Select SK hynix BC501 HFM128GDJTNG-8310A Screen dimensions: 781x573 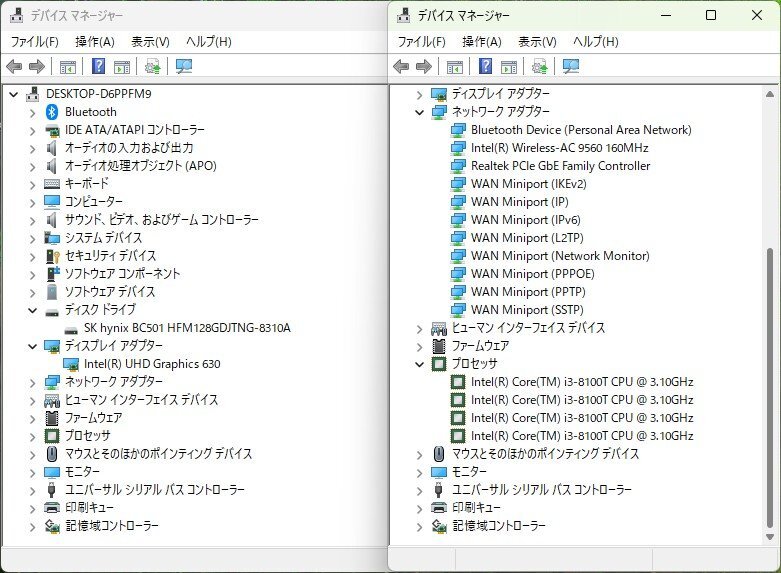click(x=187, y=328)
